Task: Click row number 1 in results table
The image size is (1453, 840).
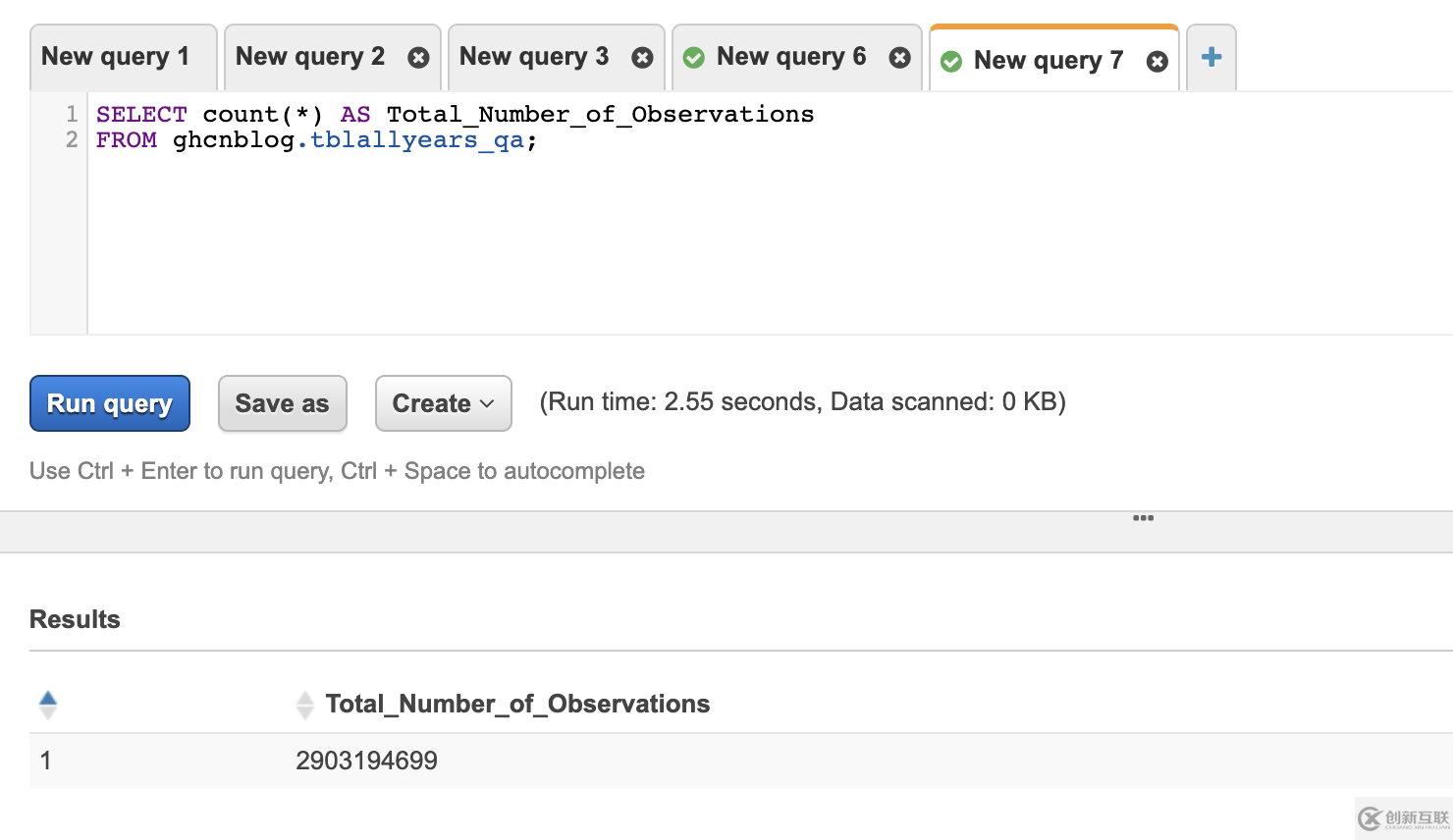Action: click(45, 761)
